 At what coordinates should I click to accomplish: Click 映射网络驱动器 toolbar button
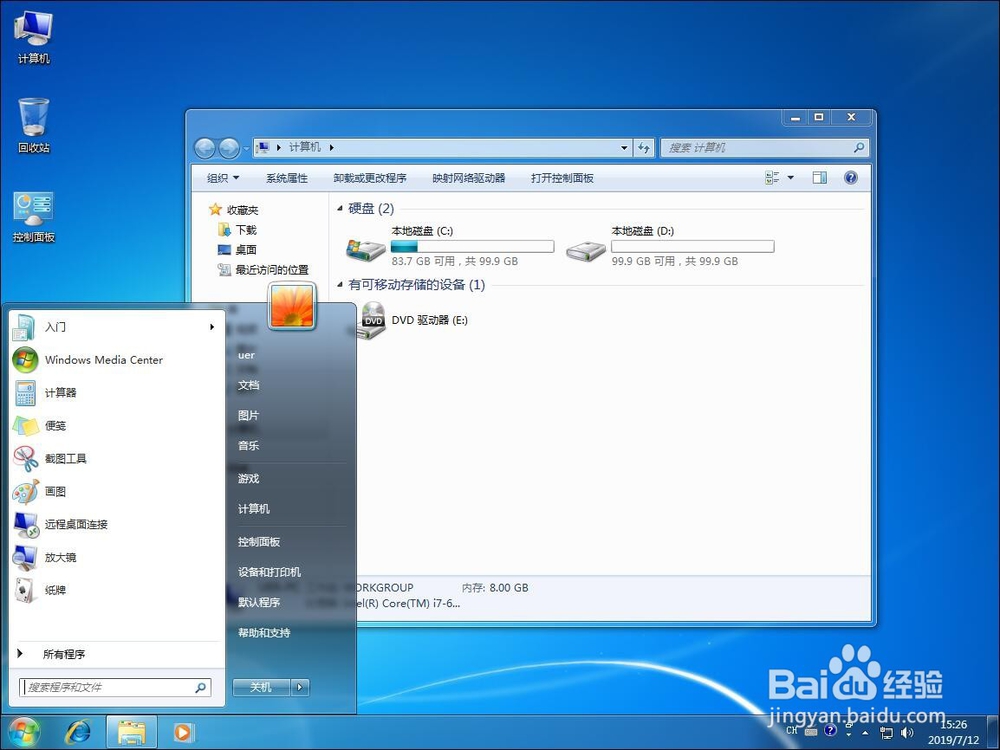tap(469, 178)
